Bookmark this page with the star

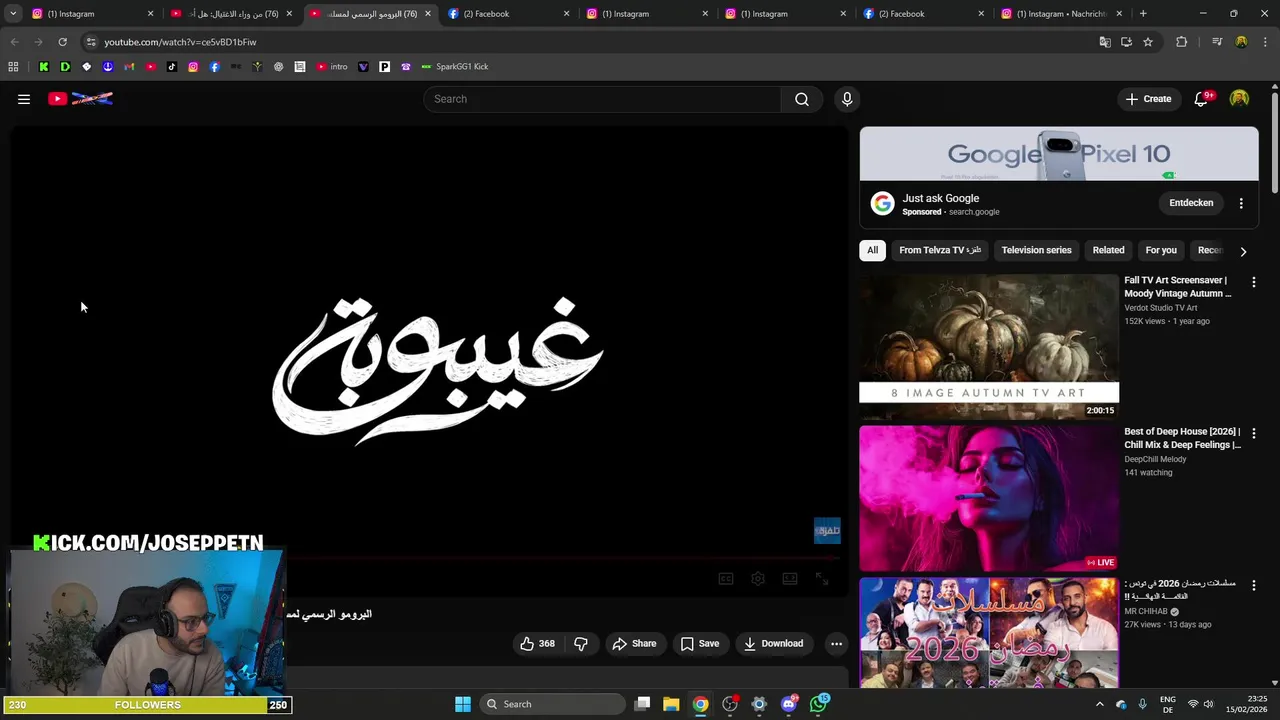click(1148, 42)
